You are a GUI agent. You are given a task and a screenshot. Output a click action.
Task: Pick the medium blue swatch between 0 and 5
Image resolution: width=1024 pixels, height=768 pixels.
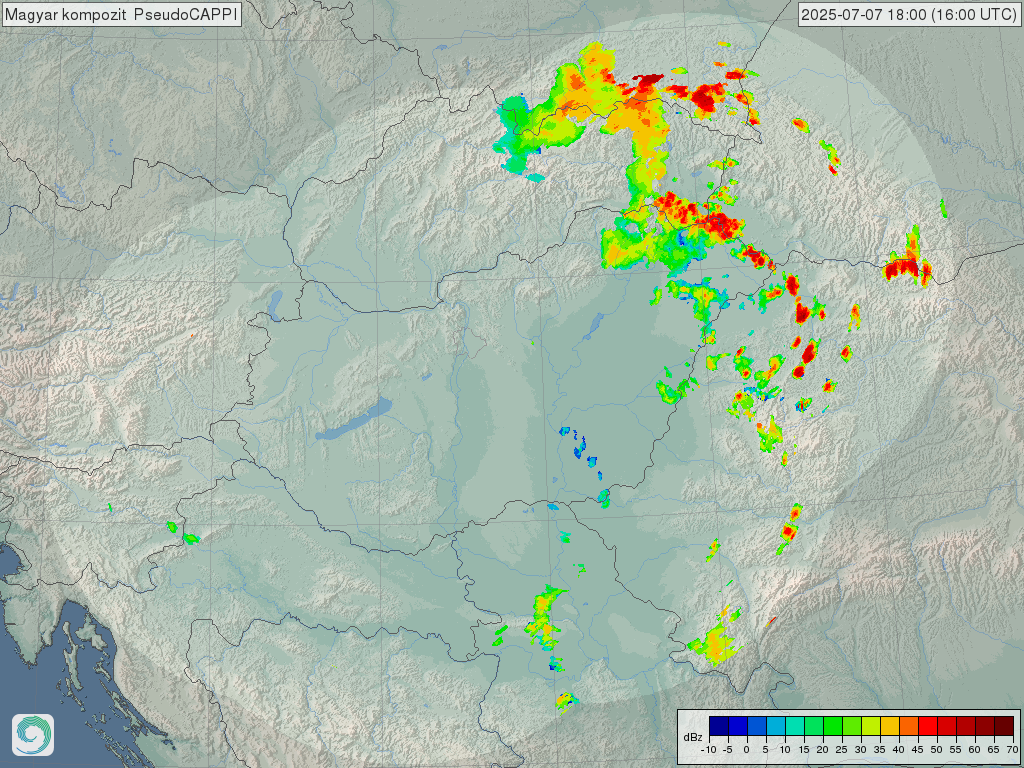coord(757,726)
